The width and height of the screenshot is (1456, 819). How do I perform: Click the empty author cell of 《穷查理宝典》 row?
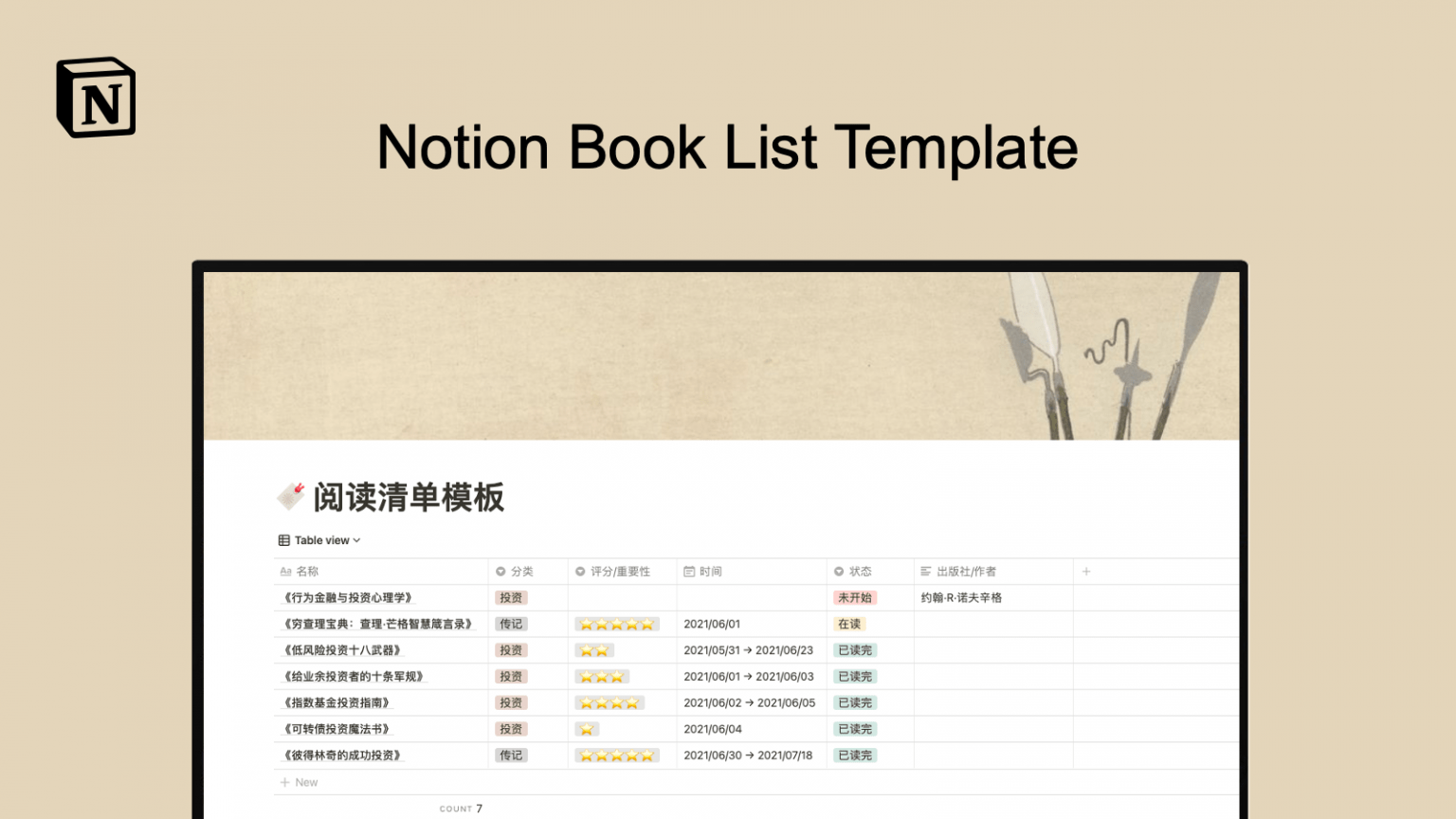[993, 624]
